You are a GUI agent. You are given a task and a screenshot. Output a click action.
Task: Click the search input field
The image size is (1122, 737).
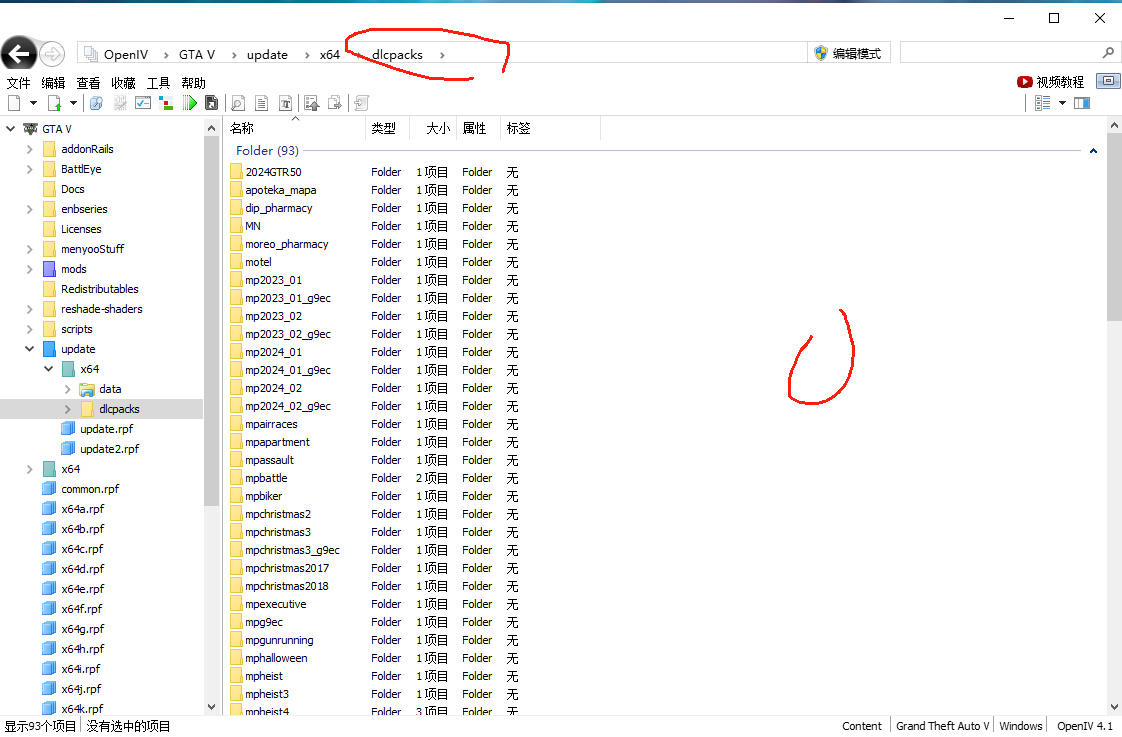click(999, 53)
